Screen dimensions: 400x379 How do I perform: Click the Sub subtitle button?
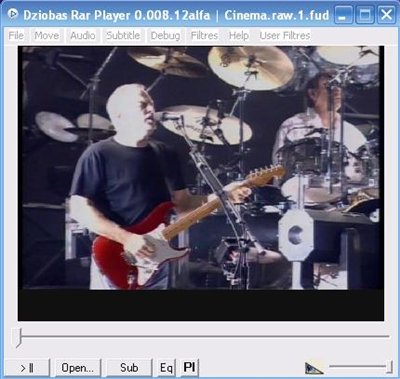point(129,368)
